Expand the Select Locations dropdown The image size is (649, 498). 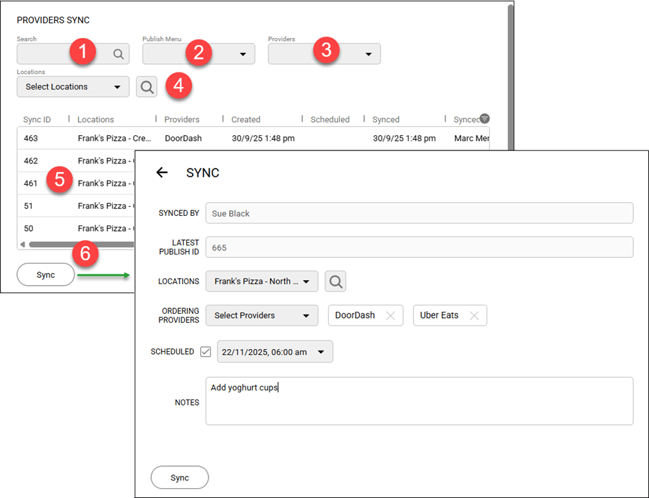(119, 87)
